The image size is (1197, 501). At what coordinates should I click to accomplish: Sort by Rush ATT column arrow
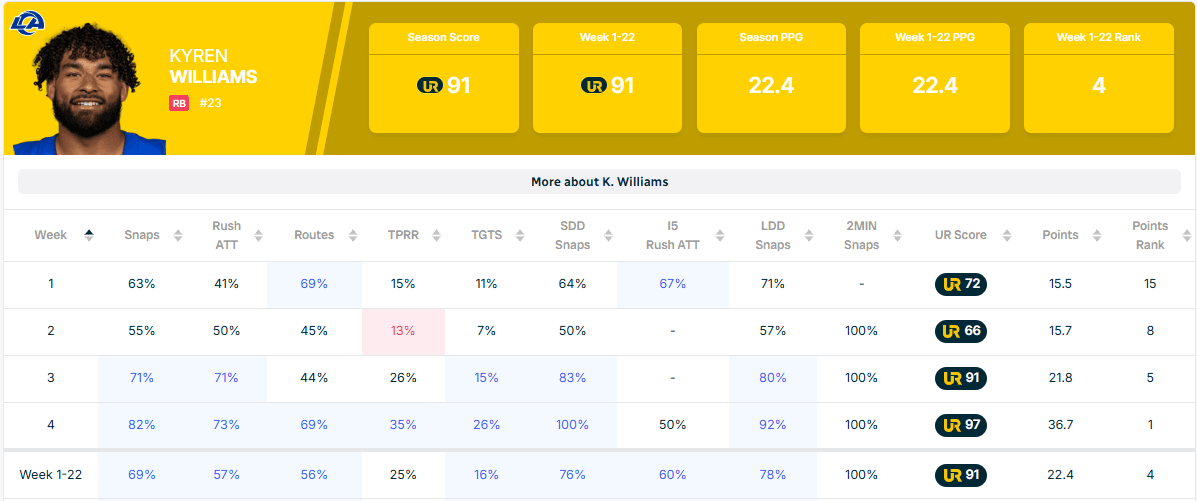259,235
